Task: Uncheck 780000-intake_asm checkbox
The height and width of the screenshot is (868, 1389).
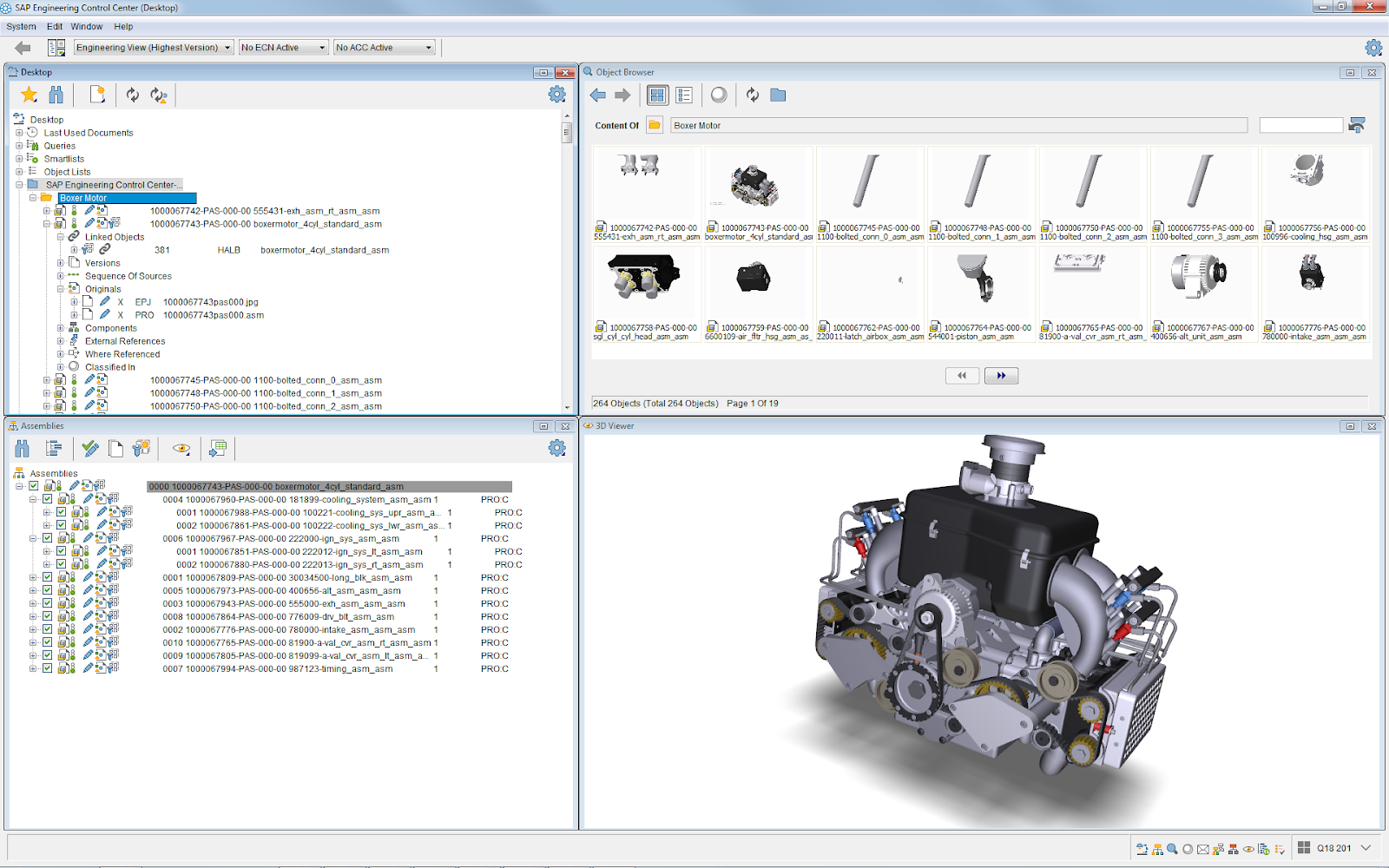Action: click(x=48, y=629)
